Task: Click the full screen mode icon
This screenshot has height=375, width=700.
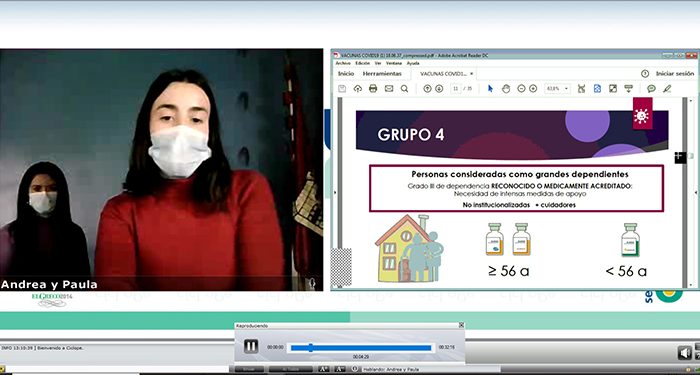Action: click(x=613, y=88)
